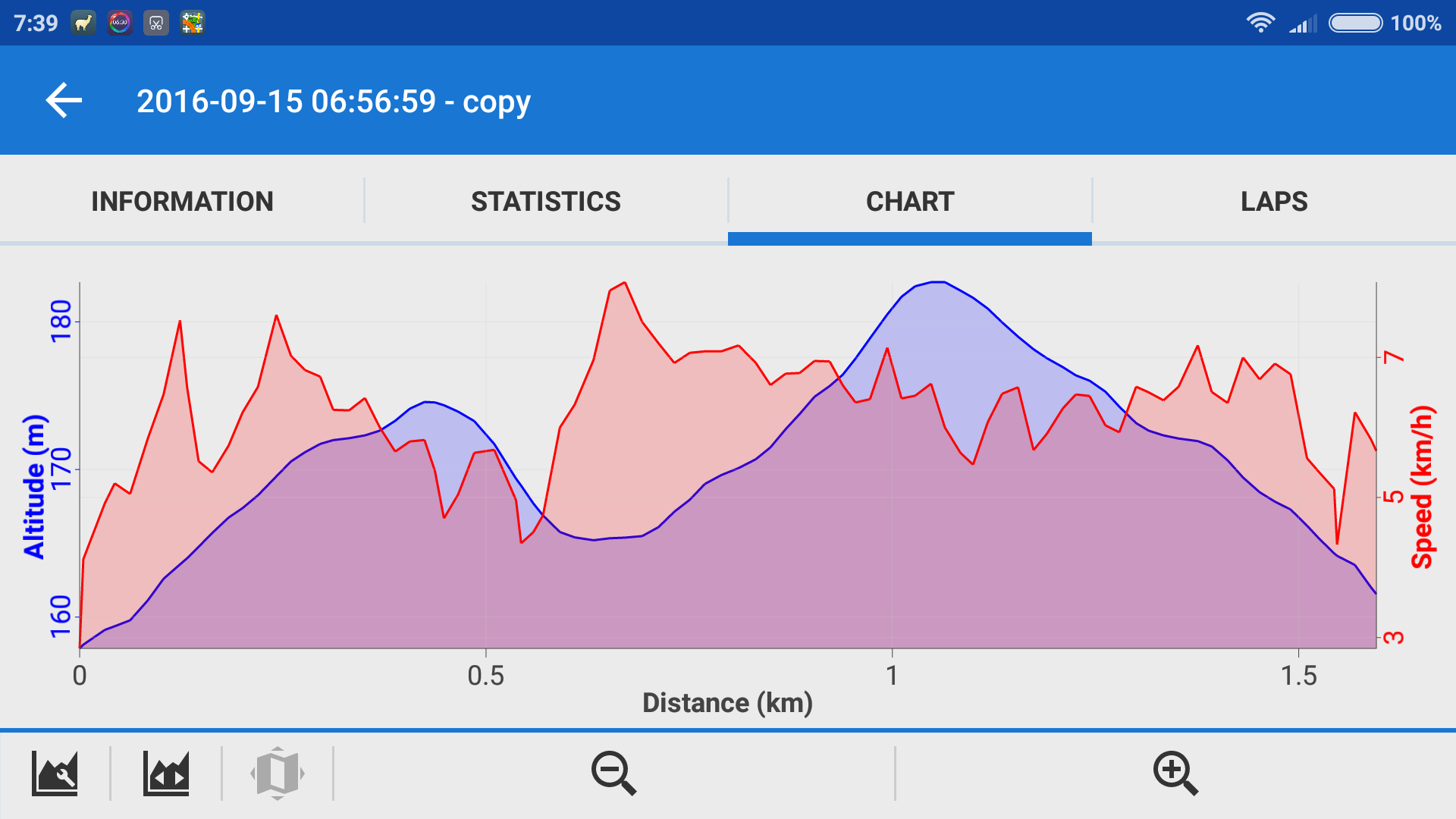The image size is (1456, 819).
Task: Zoom out the chart
Action: pos(613,773)
